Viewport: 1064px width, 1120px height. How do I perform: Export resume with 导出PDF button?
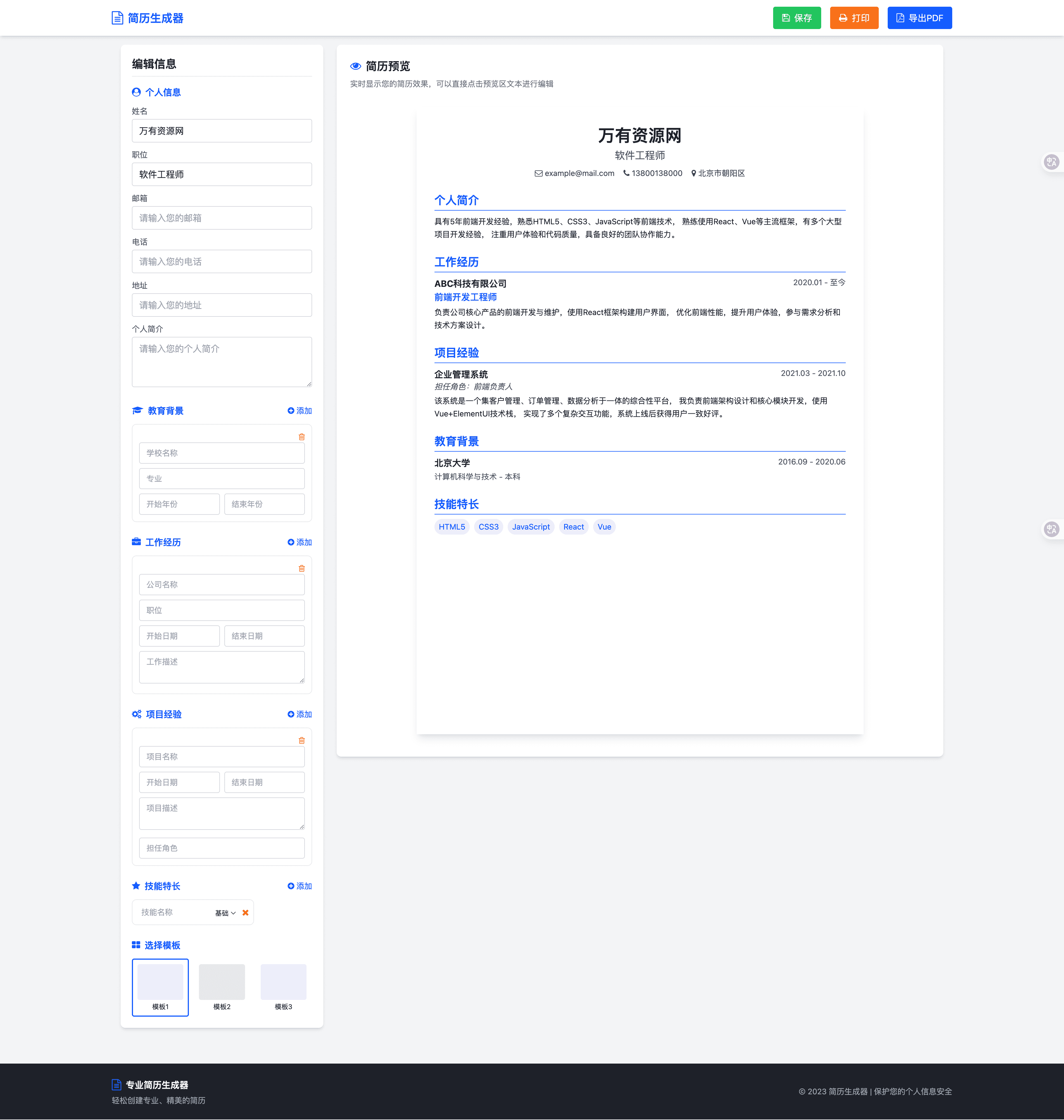tap(919, 18)
